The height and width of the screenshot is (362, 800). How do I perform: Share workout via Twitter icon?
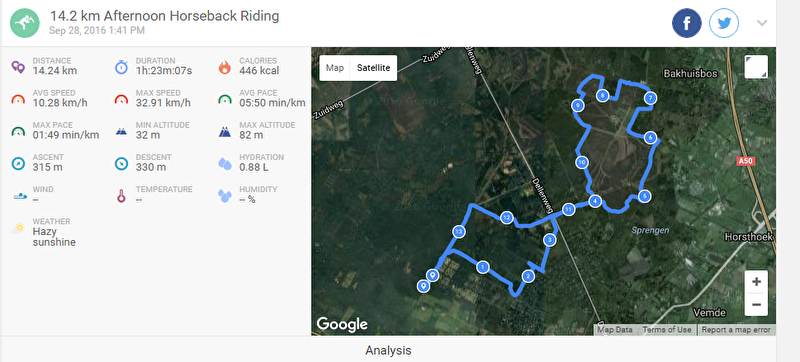click(723, 23)
